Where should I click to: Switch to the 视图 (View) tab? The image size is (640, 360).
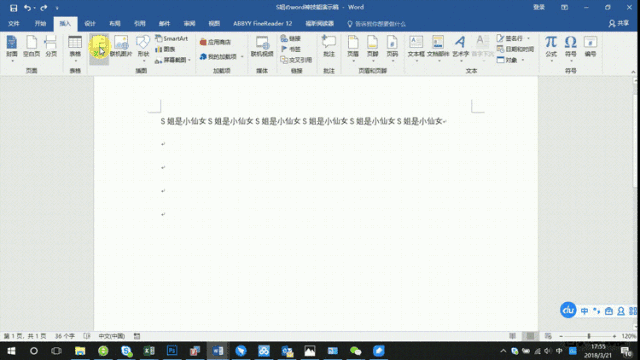pos(214,24)
